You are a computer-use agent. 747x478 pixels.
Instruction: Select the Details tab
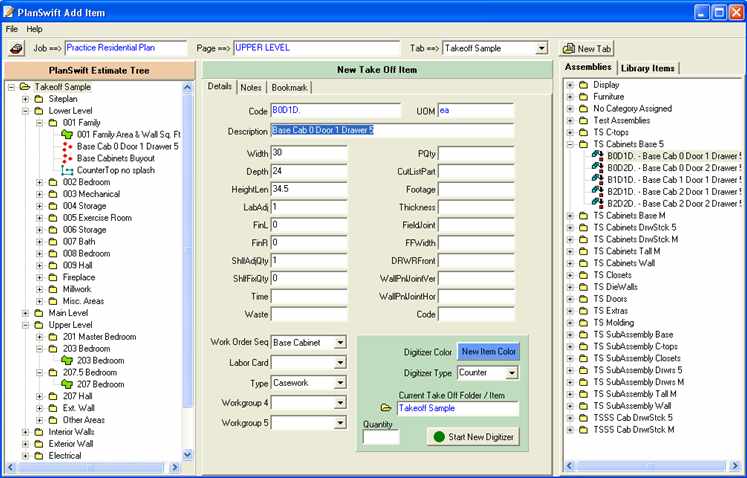pyautogui.click(x=220, y=87)
